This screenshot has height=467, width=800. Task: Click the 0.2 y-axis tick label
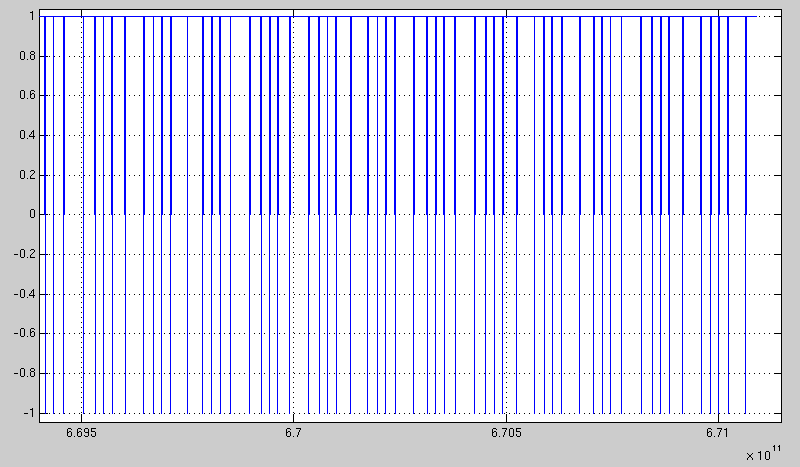(25, 175)
